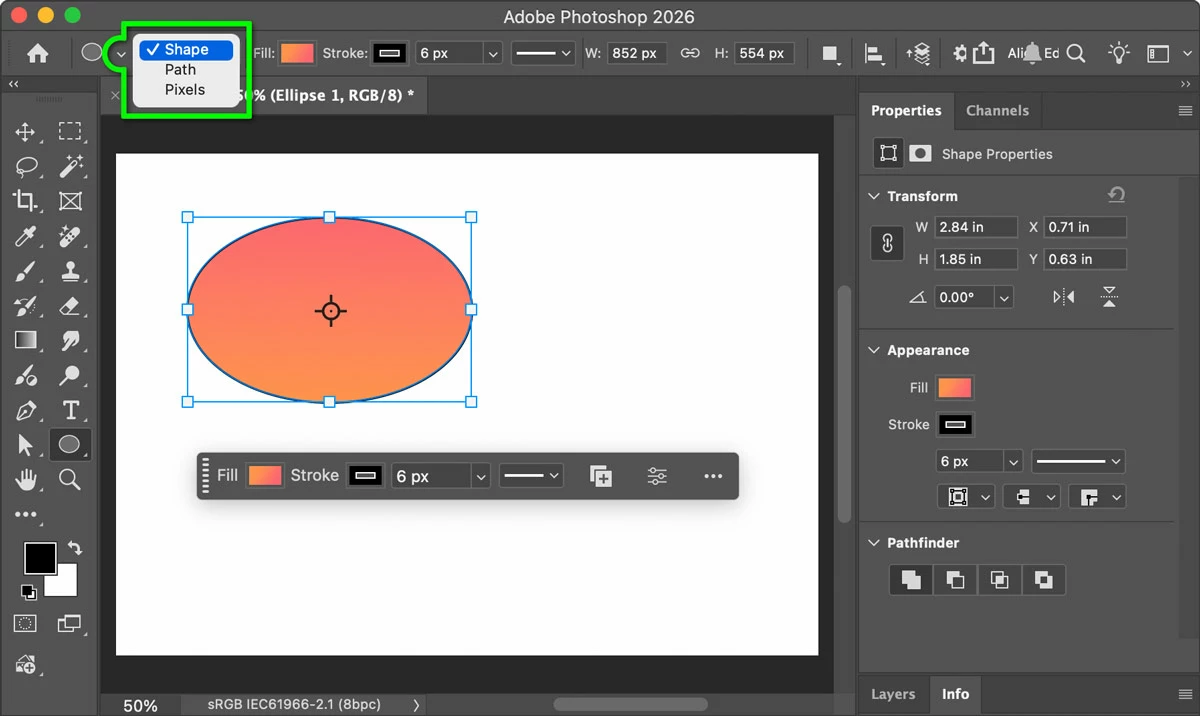The width and height of the screenshot is (1200, 716).
Task: Select the Pen tool
Action: (x=26, y=410)
